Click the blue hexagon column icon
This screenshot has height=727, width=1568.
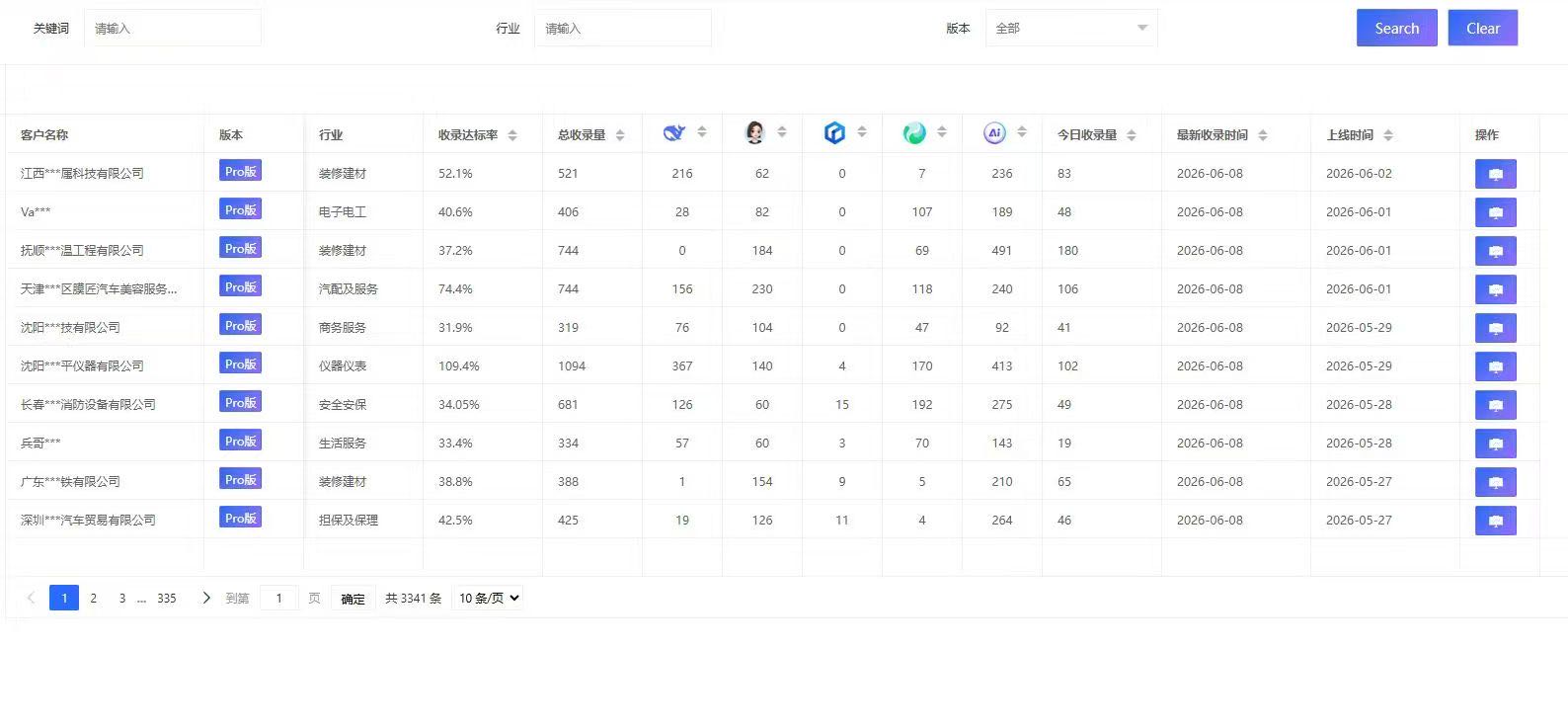pos(834,132)
